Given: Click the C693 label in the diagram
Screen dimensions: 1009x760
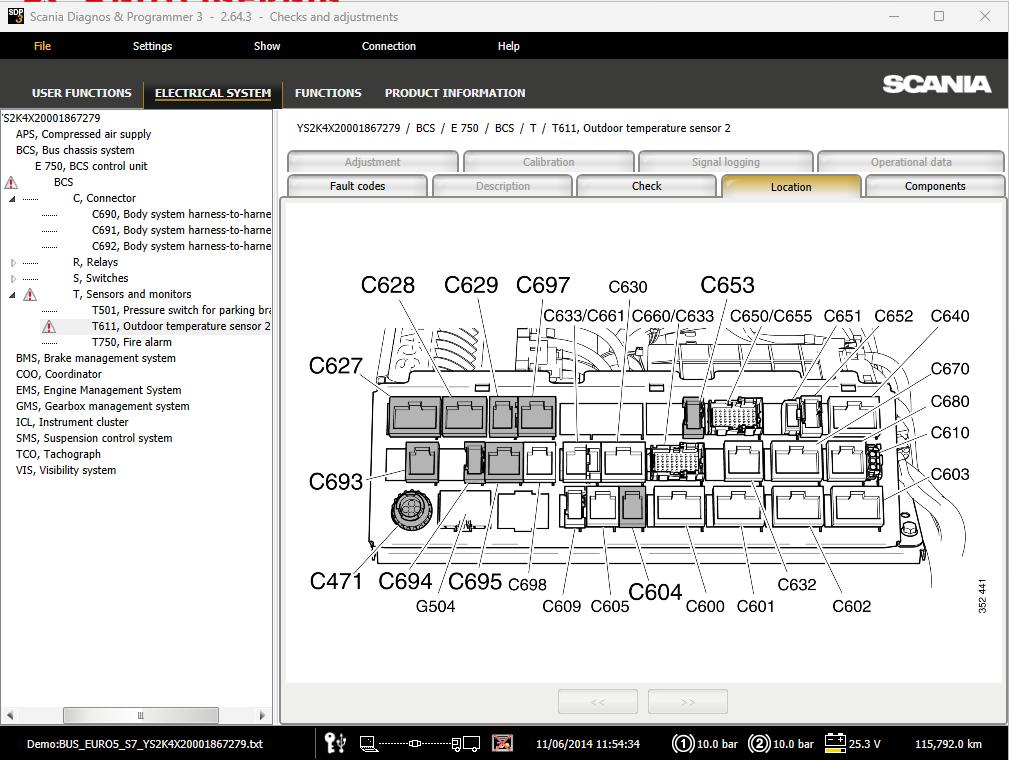Looking at the screenshot, I should [335, 481].
